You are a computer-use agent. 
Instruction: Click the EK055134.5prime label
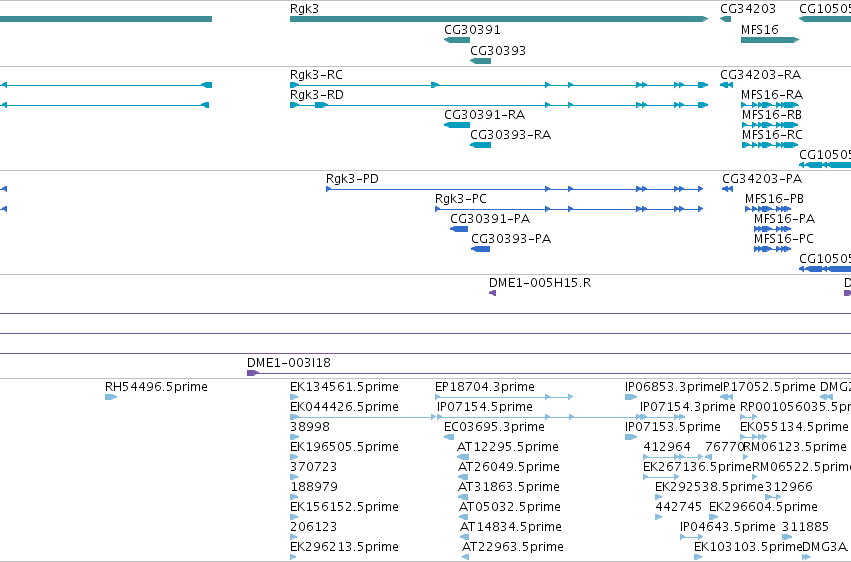(x=794, y=427)
